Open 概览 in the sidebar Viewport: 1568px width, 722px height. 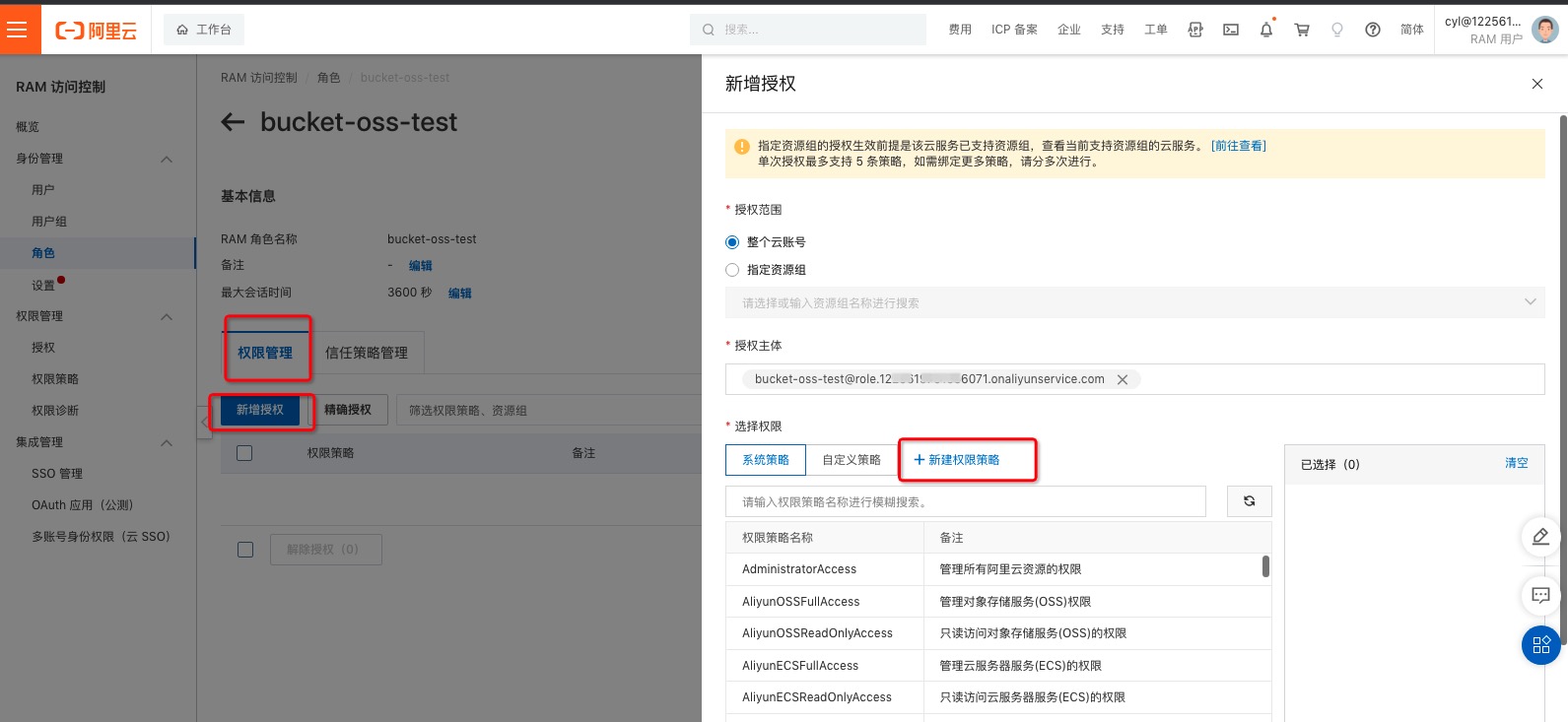tap(28, 127)
